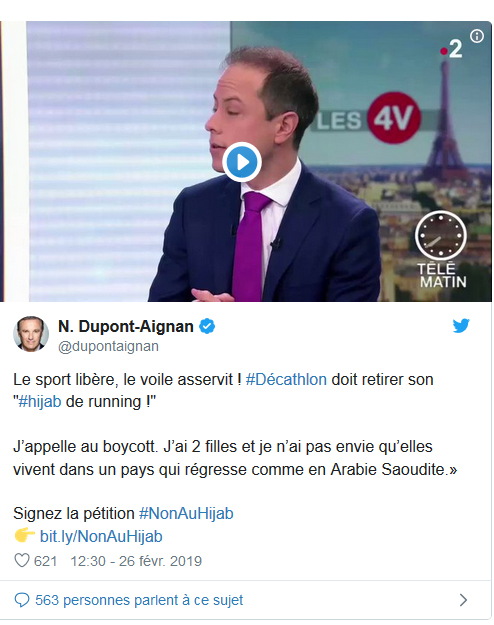This screenshot has width=494, height=625.
Task: Open the video info icon
Action: pos(477,36)
